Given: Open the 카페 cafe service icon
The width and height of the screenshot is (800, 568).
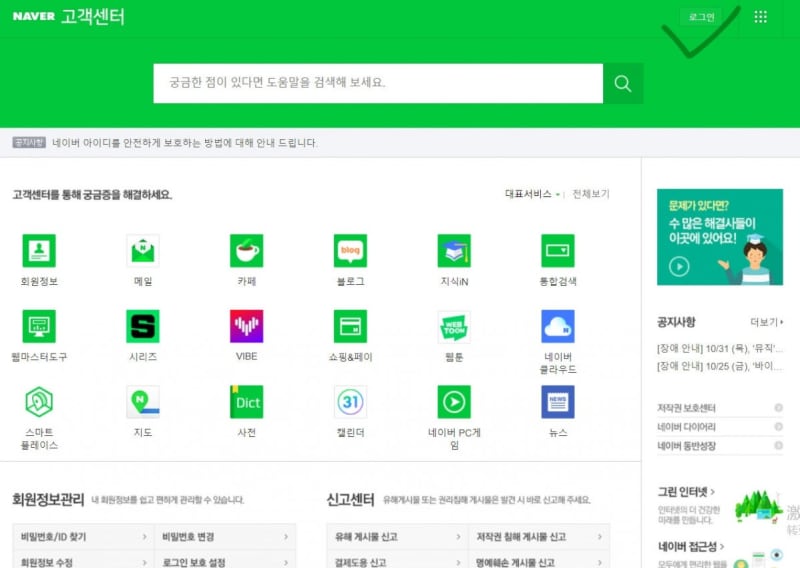Looking at the screenshot, I should tap(246, 251).
